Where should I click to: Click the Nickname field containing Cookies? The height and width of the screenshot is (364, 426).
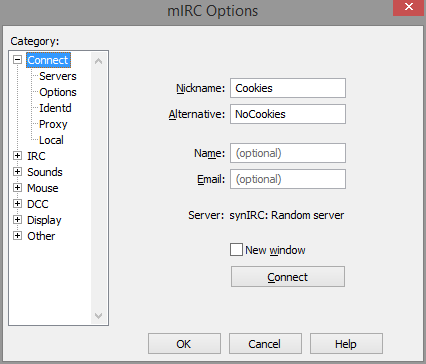(x=288, y=88)
